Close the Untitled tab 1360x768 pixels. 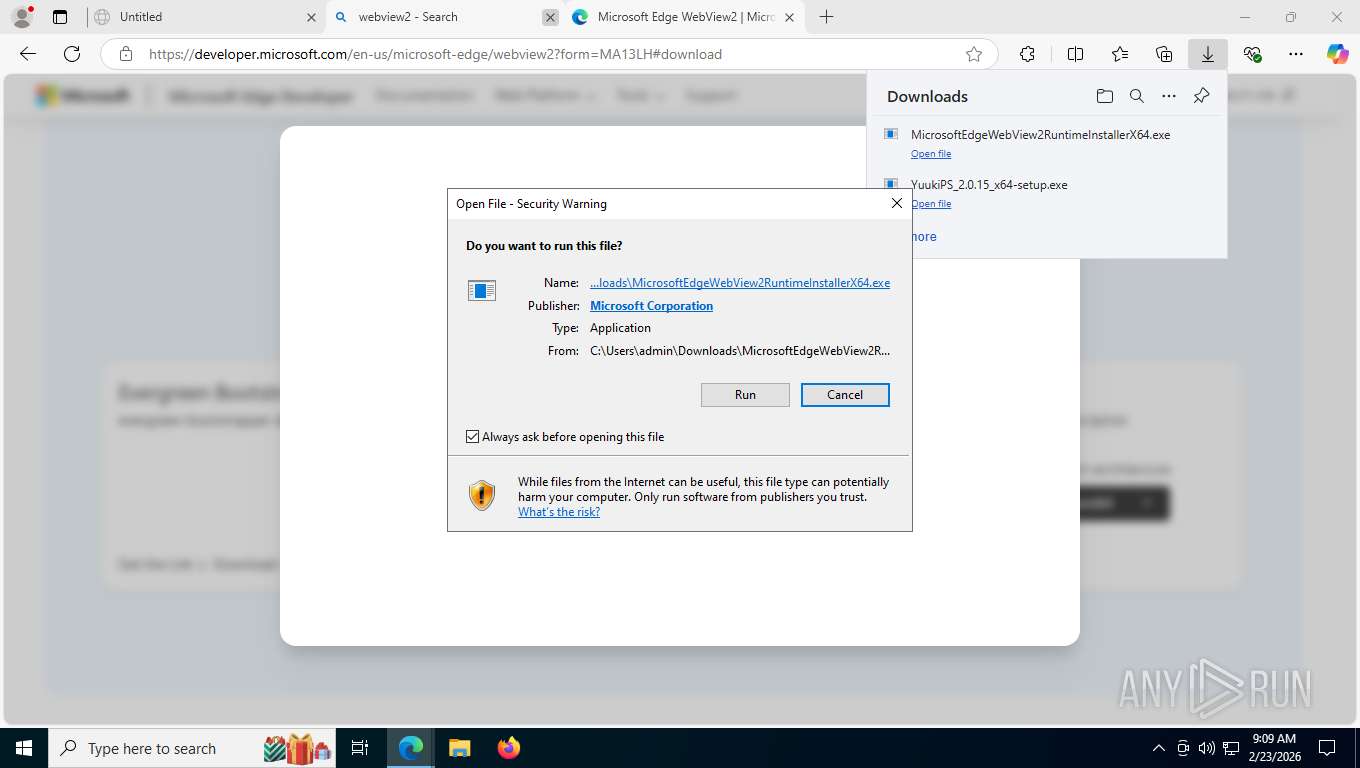(311, 17)
